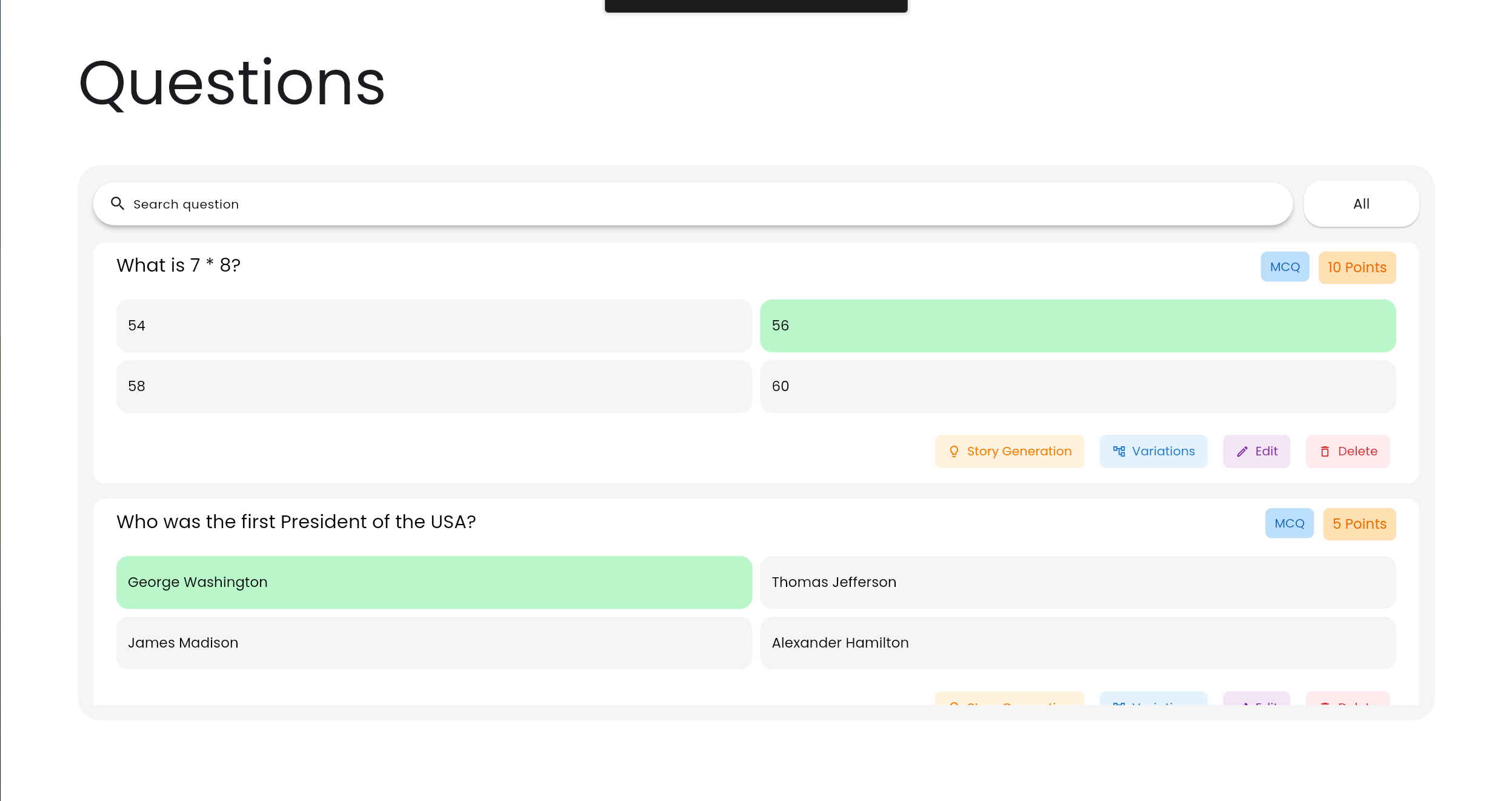
Task: Click the trash Delete icon on first question
Action: pos(1325,451)
